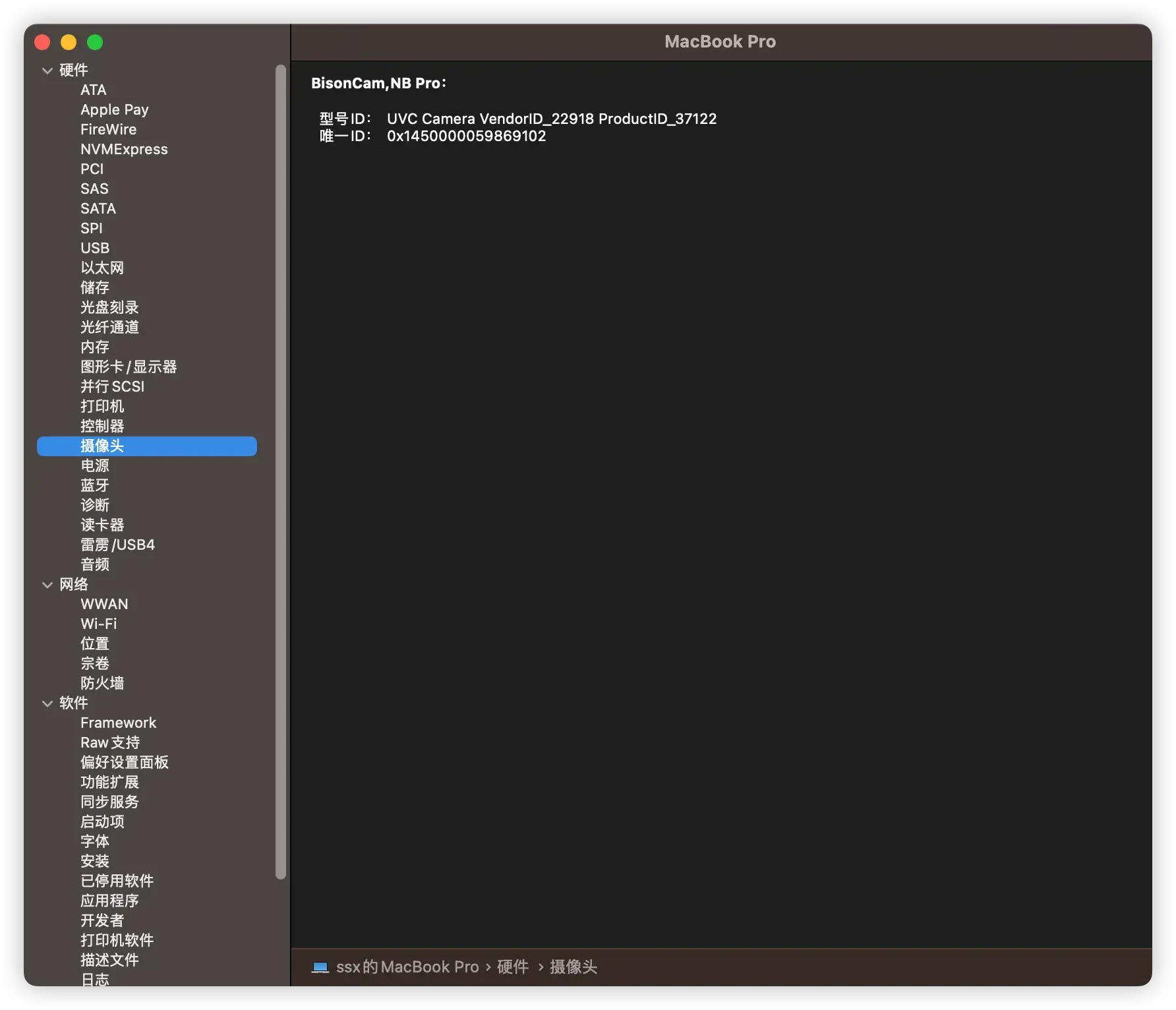Click the 硬件 section header
The width and height of the screenshot is (1176, 1010).
click(73, 70)
